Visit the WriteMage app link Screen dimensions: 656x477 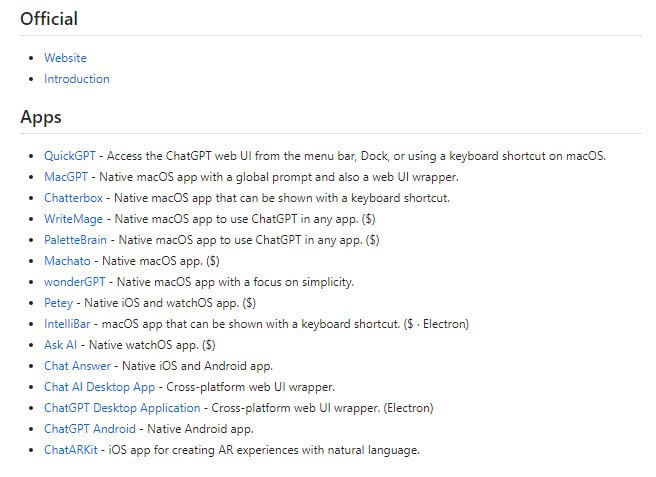pos(74,219)
